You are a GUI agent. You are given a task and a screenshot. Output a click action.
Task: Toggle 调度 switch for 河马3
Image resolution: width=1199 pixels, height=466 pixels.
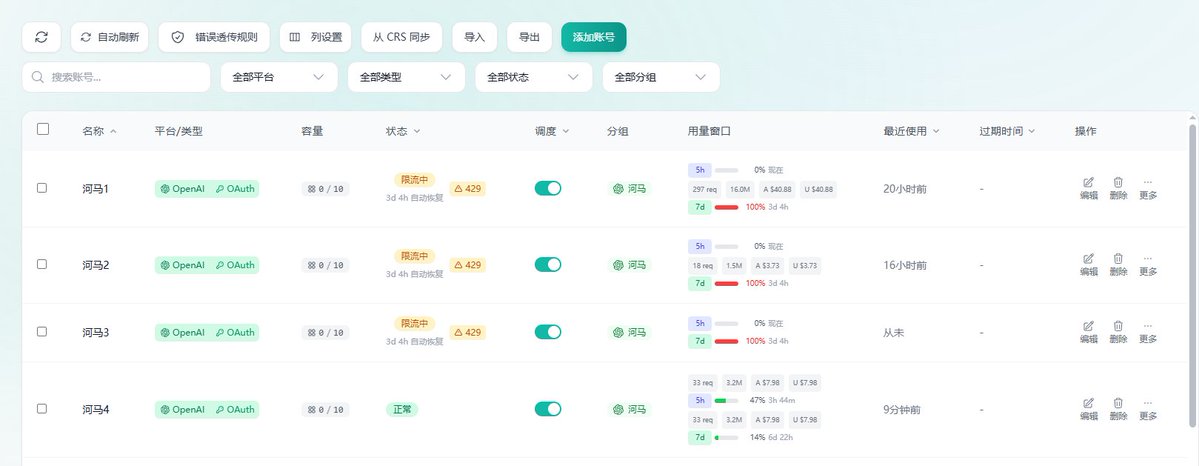[548, 332]
